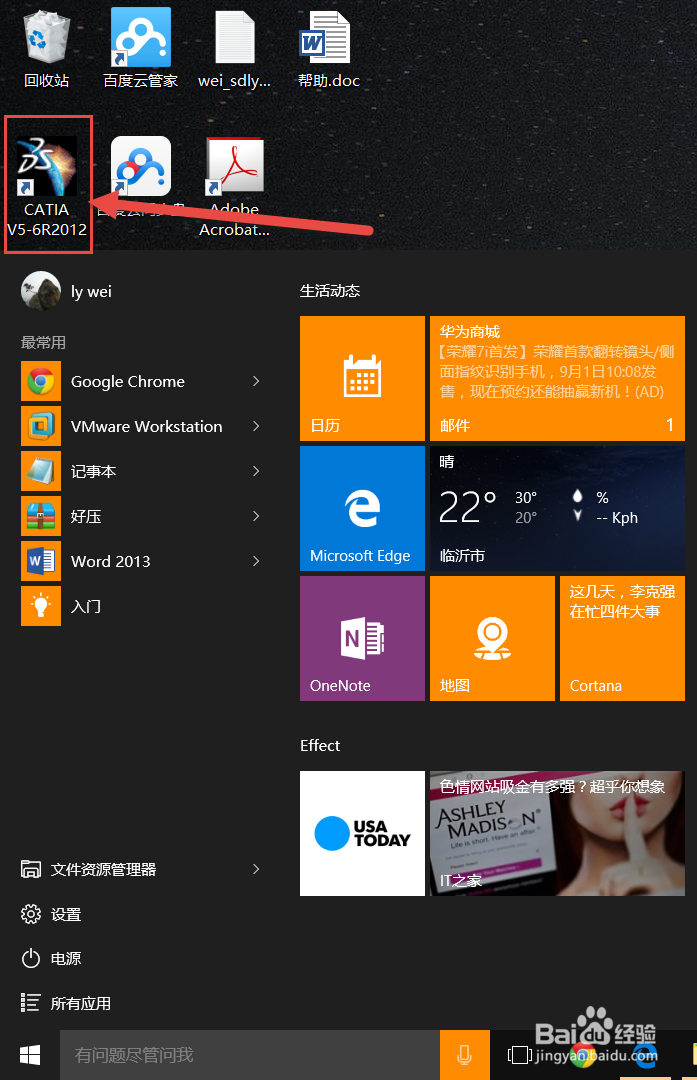Open the Cortana news tile
Screen dimensions: 697x1080
[623, 638]
